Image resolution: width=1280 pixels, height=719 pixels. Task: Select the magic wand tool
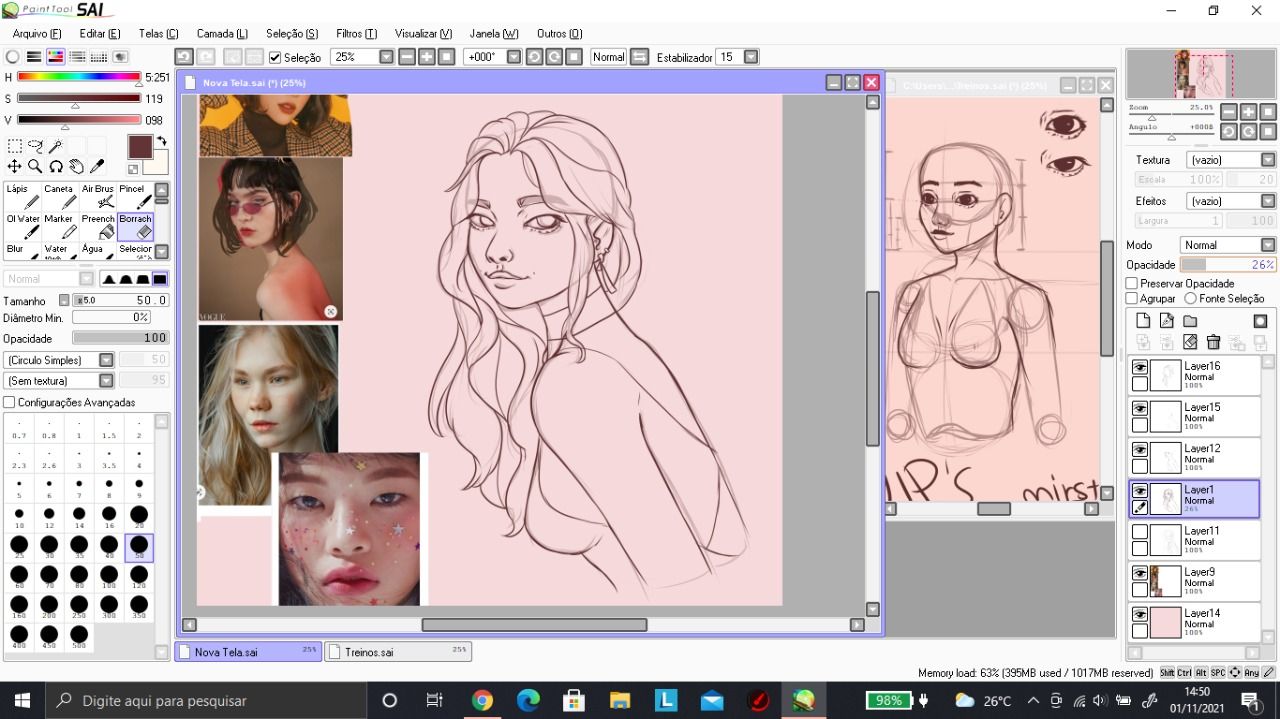[56, 146]
